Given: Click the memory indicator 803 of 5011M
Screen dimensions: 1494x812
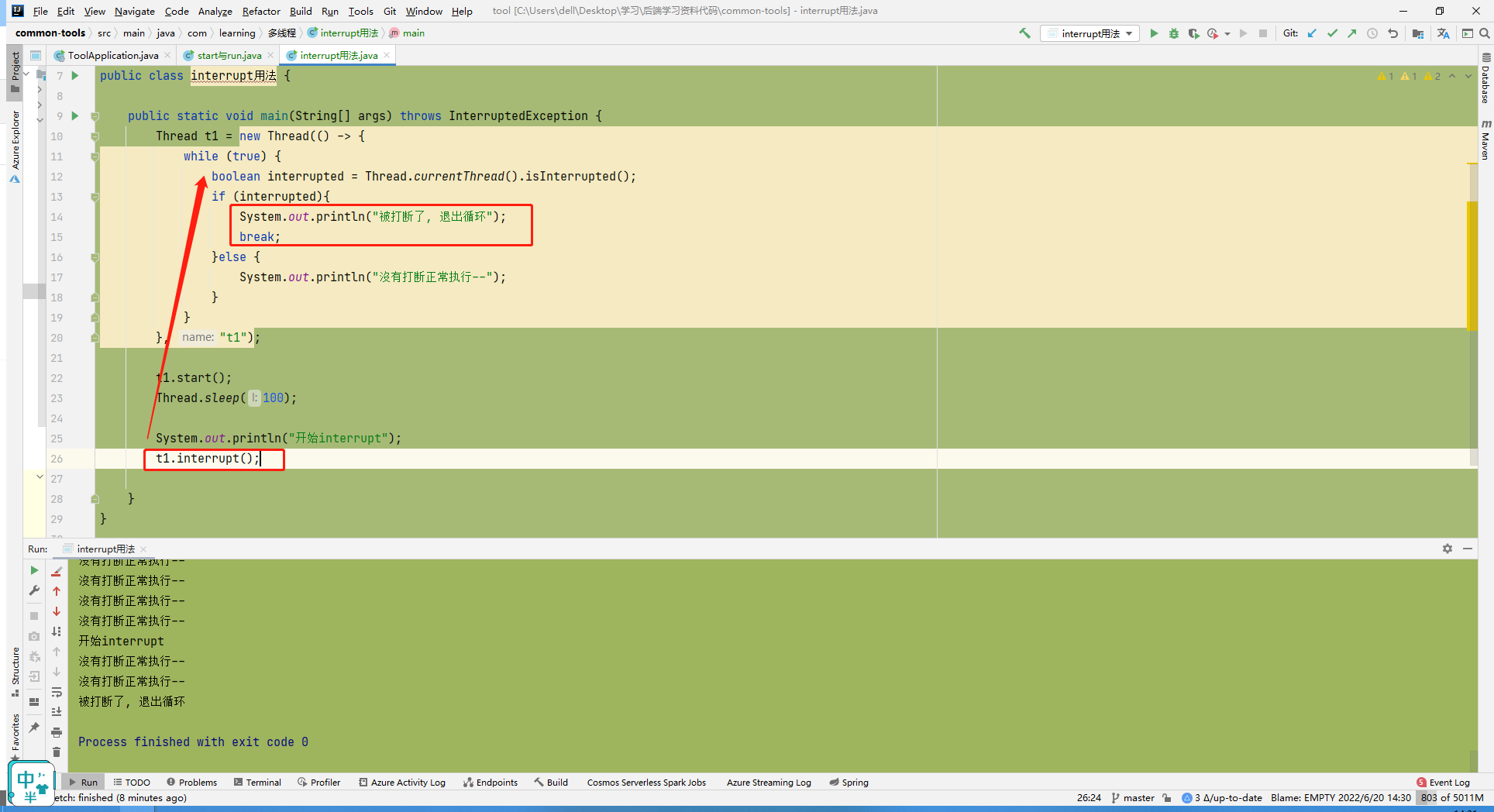Looking at the screenshot, I should pos(1452,798).
